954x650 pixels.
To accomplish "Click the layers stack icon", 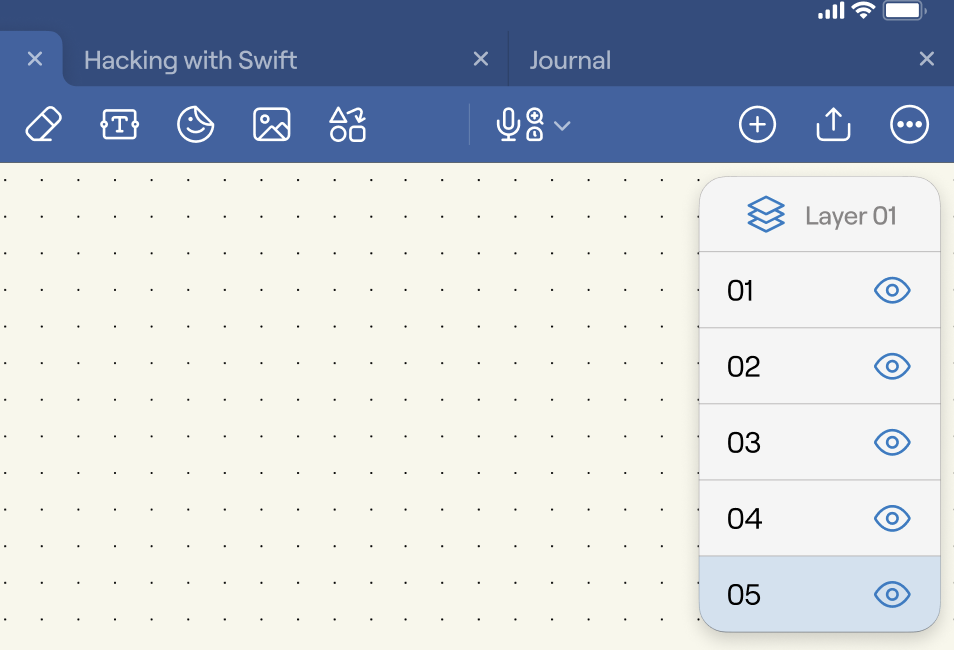I will coord(765,214).
